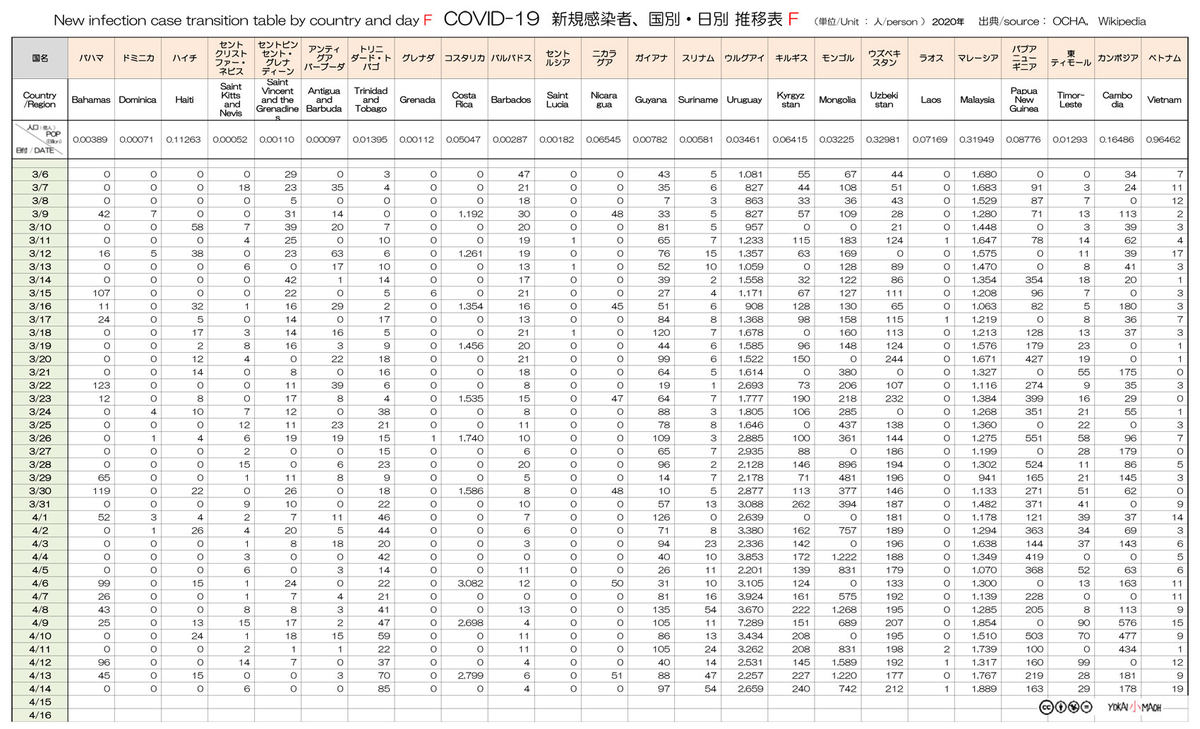Select the Guyana column header

(x=651, y=100)
